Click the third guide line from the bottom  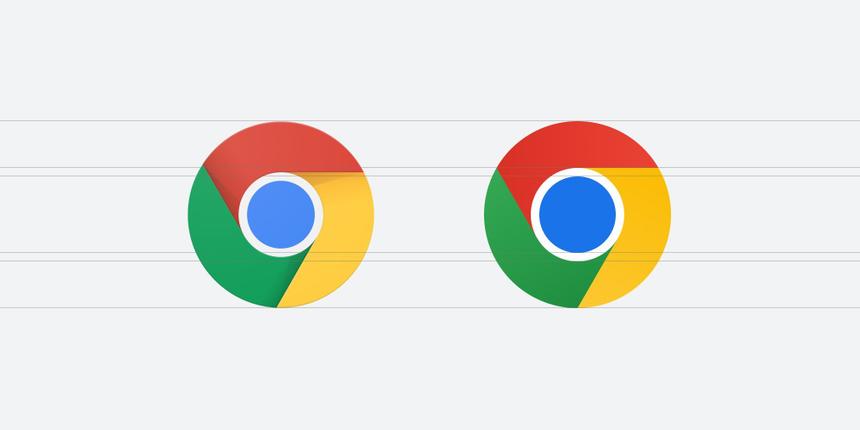[430, 252]
